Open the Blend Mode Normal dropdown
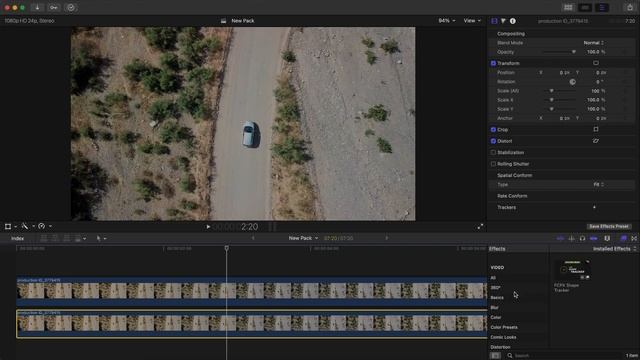This screenshot has width=640, height=360. click(x=593, y=42)
